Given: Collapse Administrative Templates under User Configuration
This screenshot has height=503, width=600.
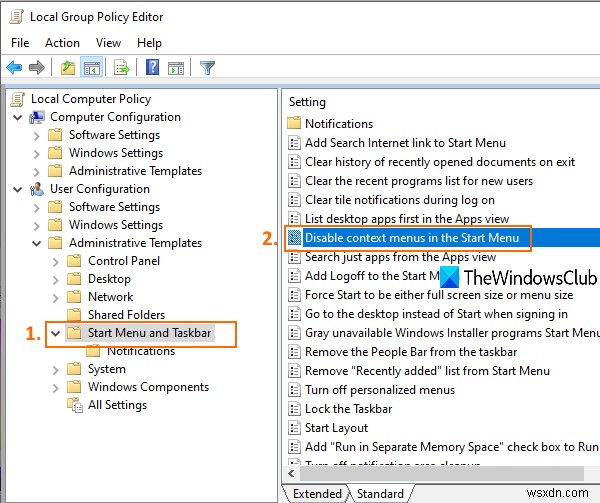Looking at the screenshot, I should [x=36, y=243].
